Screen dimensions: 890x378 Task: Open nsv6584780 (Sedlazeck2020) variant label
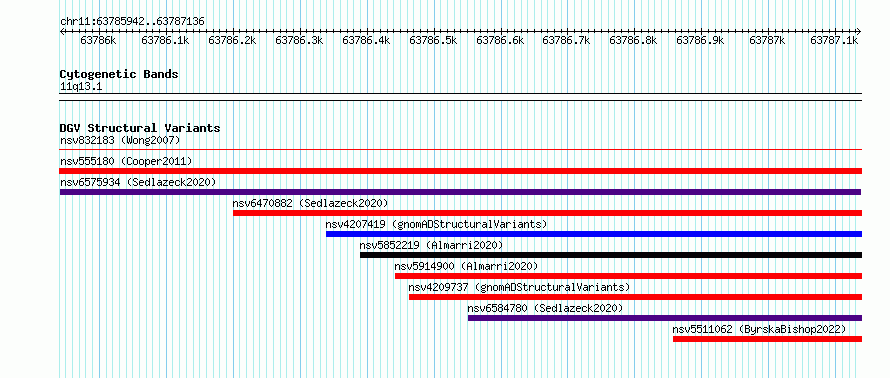pos(545,308)
